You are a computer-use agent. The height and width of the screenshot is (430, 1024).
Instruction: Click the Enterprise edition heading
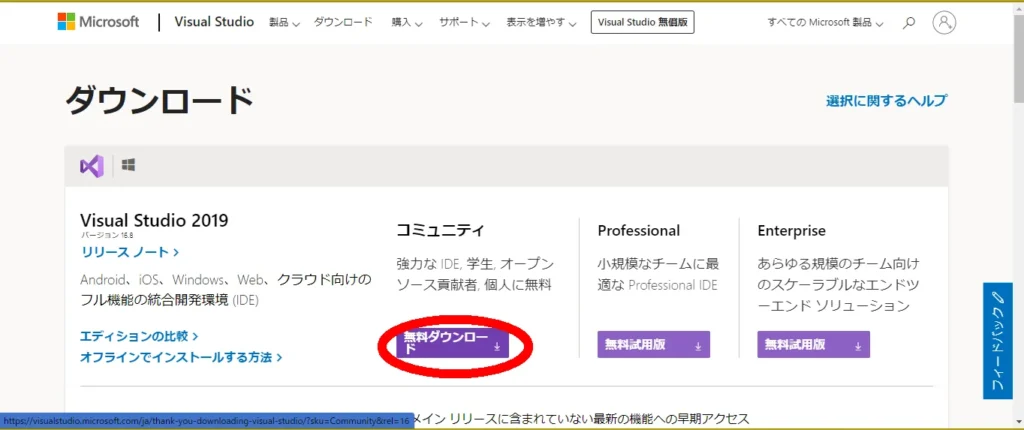coord(792,231)
